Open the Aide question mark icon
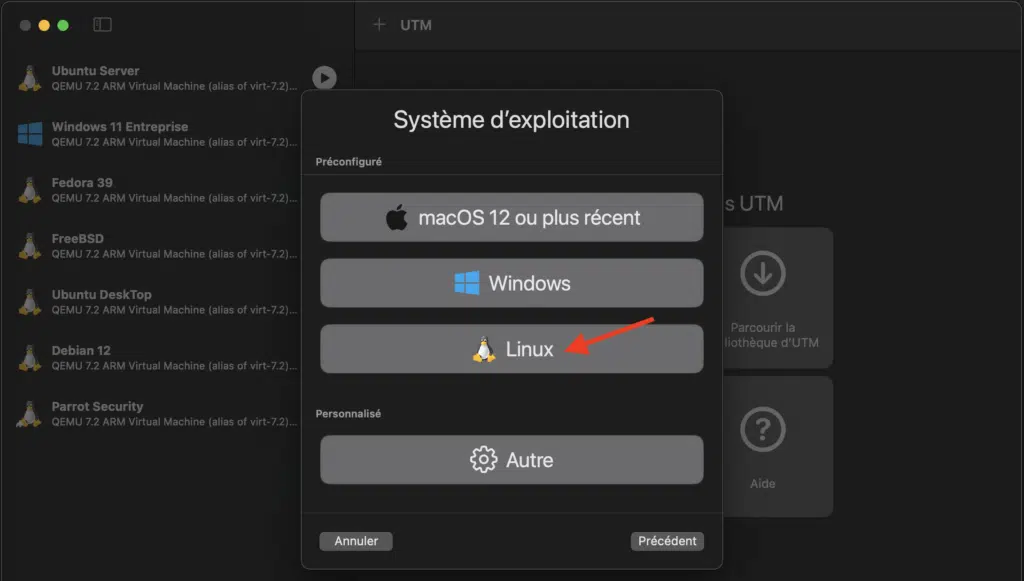The width and height of the screenshot is (1024, 581). pos(762,430)
